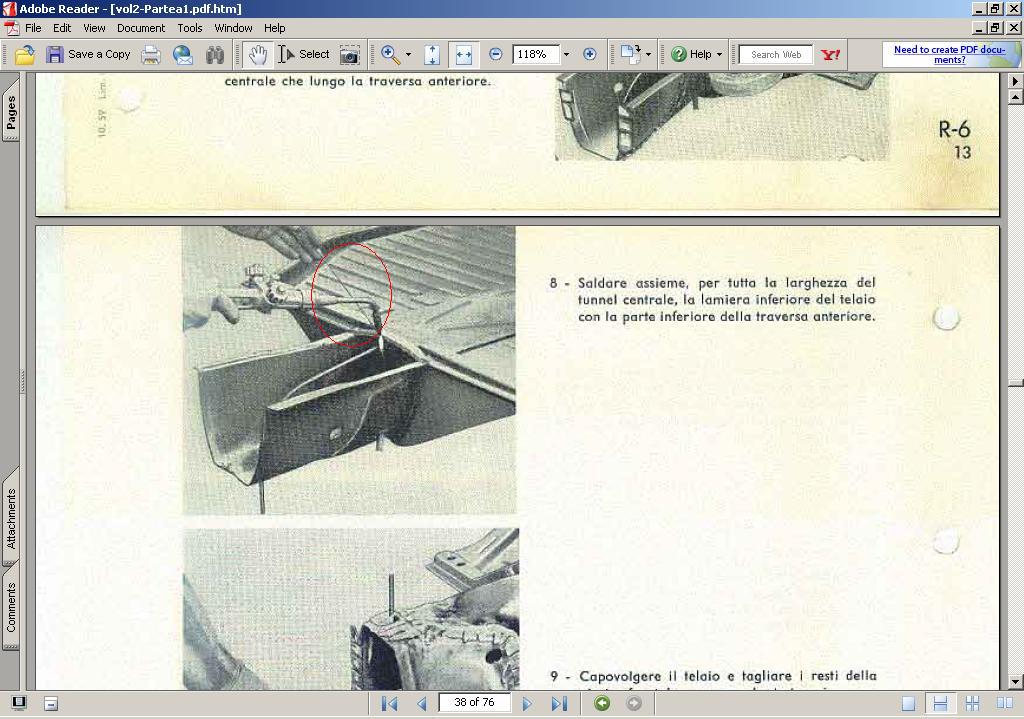Screen dimensions: 1024x719
Task: Click the Open file folder icon
Action: [x=24, y=55]
